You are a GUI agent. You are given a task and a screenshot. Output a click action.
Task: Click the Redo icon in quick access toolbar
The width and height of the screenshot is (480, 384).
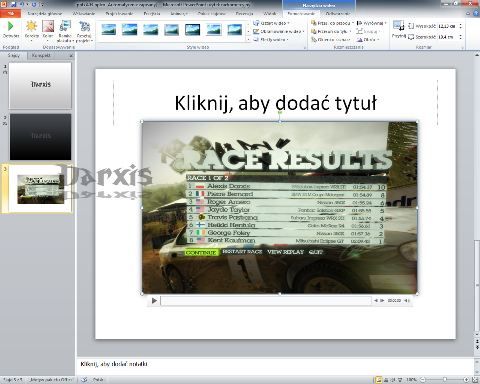(34, 4)
